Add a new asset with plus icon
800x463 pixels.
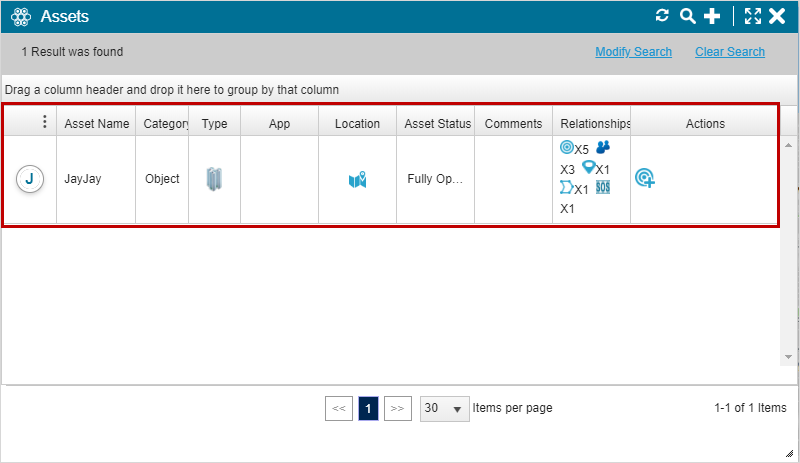click(x=712, y=16)
